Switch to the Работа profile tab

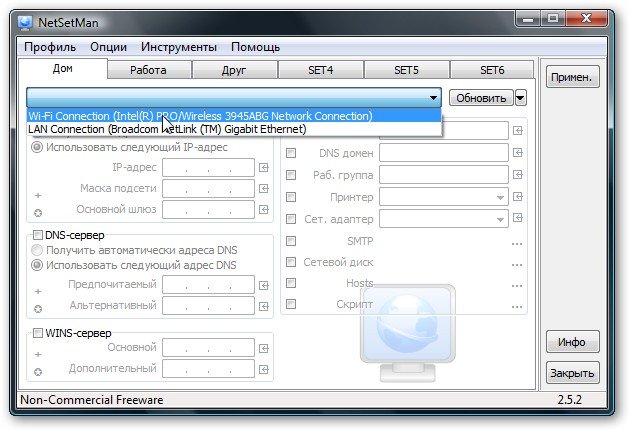(147, 70)
